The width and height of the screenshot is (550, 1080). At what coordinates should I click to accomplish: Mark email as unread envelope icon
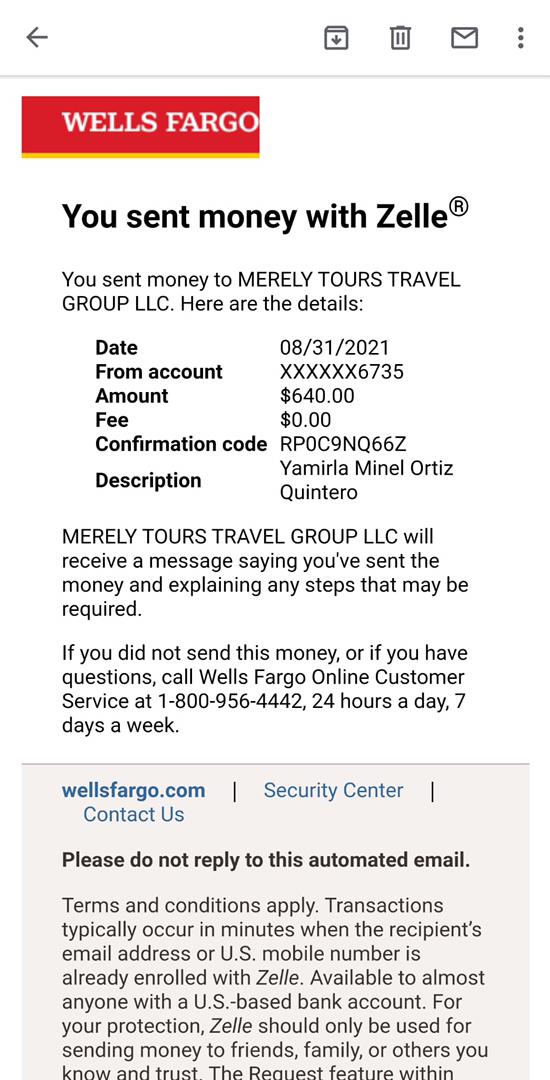(465, 37)
